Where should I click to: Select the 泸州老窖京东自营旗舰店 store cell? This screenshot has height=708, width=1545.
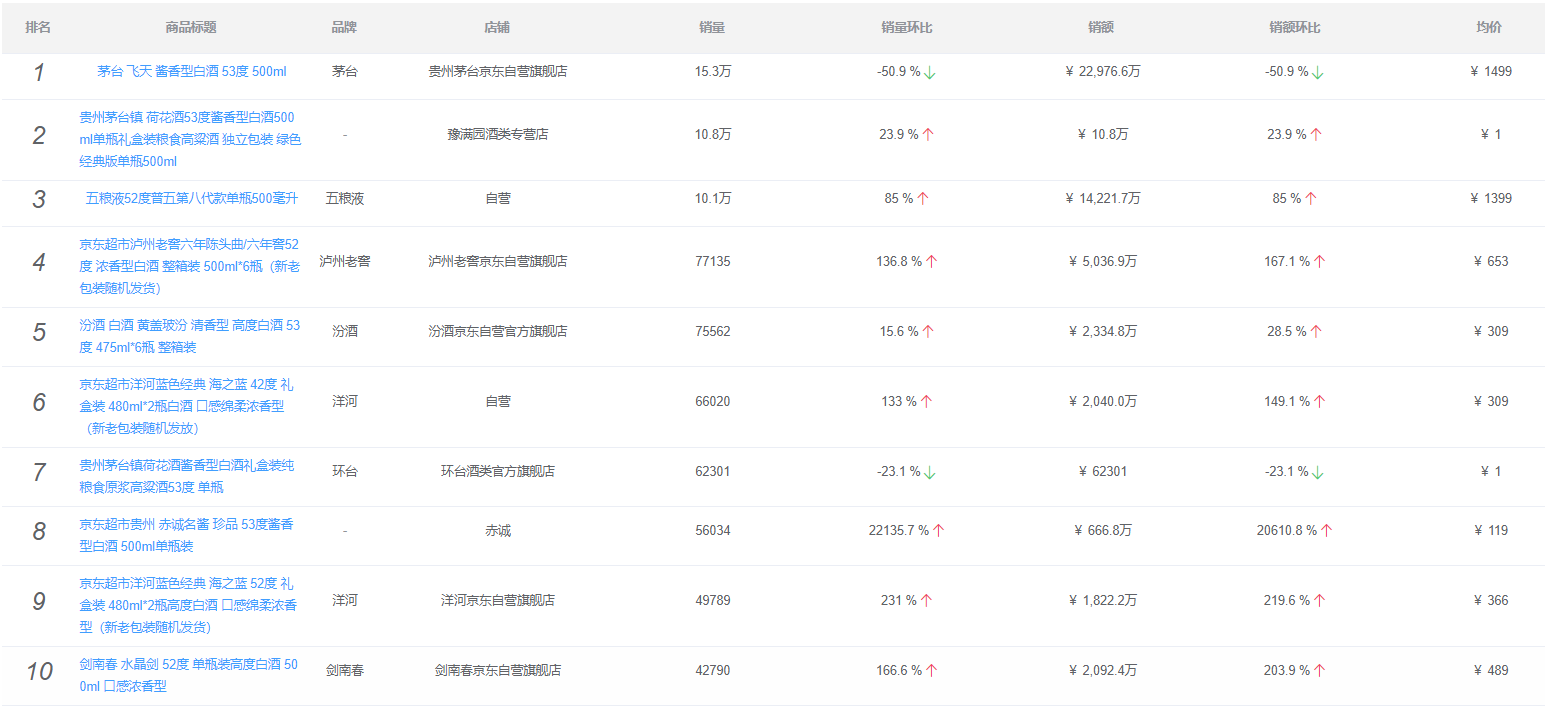point(497,261)
